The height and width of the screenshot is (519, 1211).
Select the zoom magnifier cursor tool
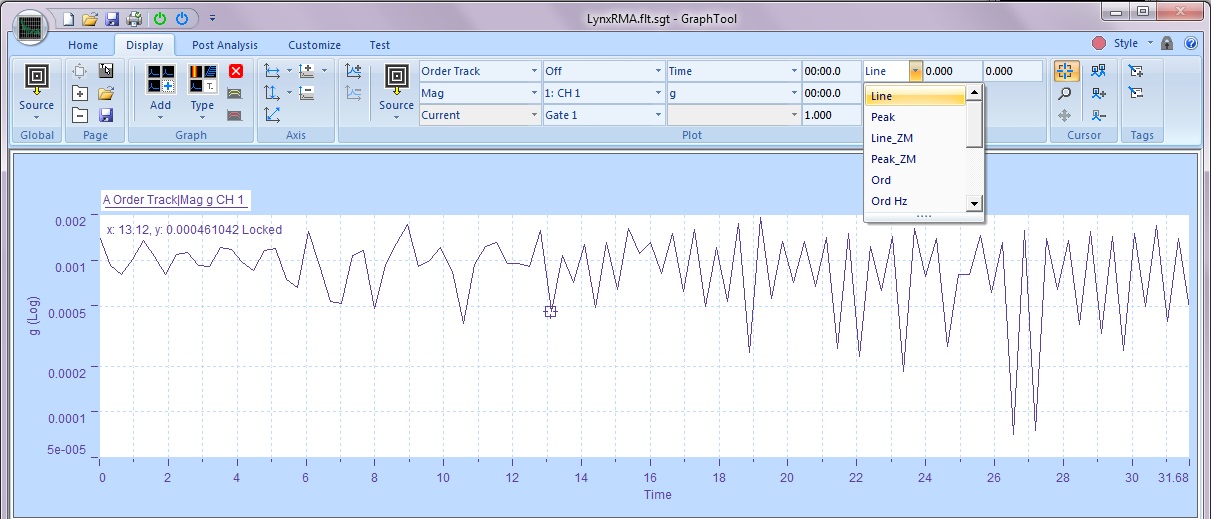[x=1066, y=93]
